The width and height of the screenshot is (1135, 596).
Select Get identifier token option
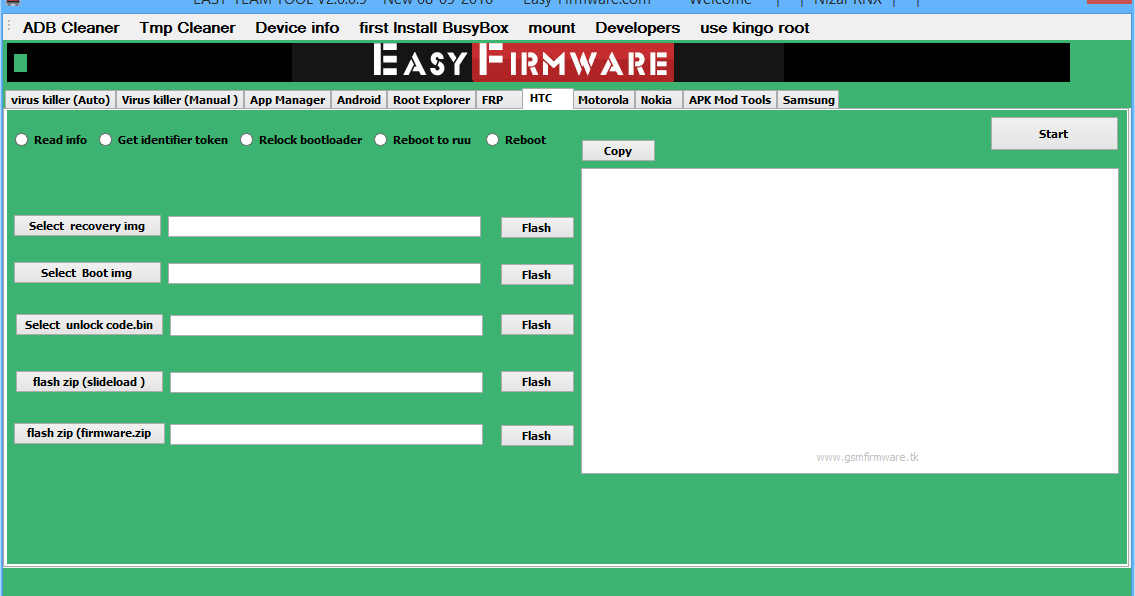pos(164,140)
